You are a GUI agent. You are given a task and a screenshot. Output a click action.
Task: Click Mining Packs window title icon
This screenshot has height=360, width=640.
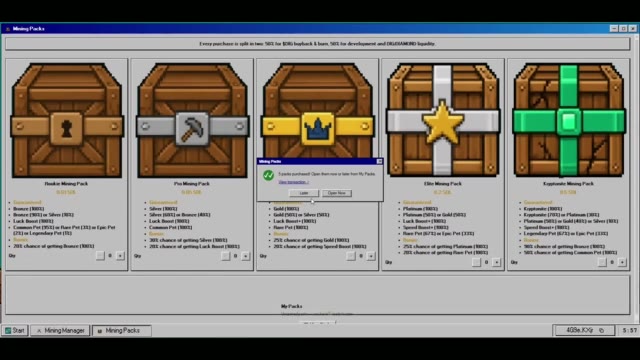tap(7, 29)
